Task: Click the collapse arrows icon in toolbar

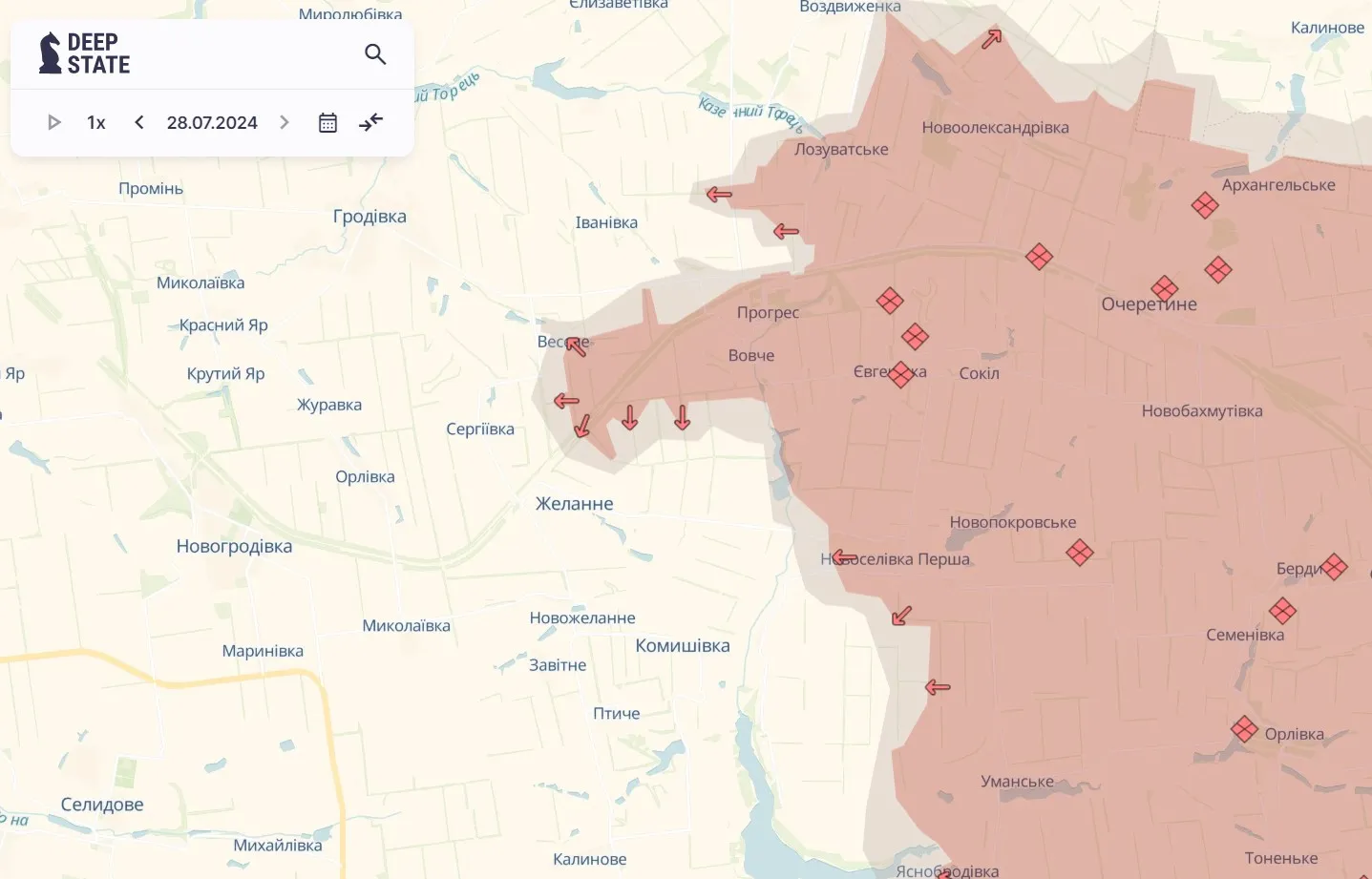Action: pos(370,122)
